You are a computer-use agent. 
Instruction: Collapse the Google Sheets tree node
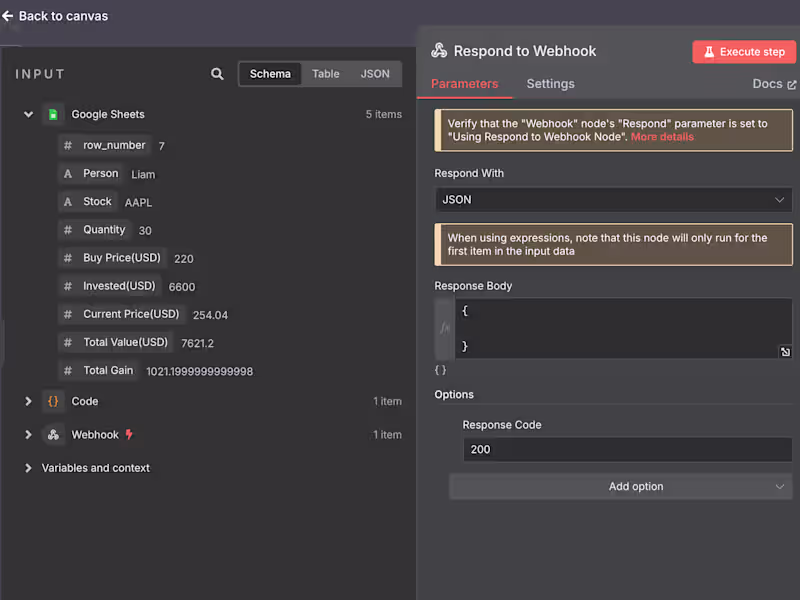coord(29,115)
